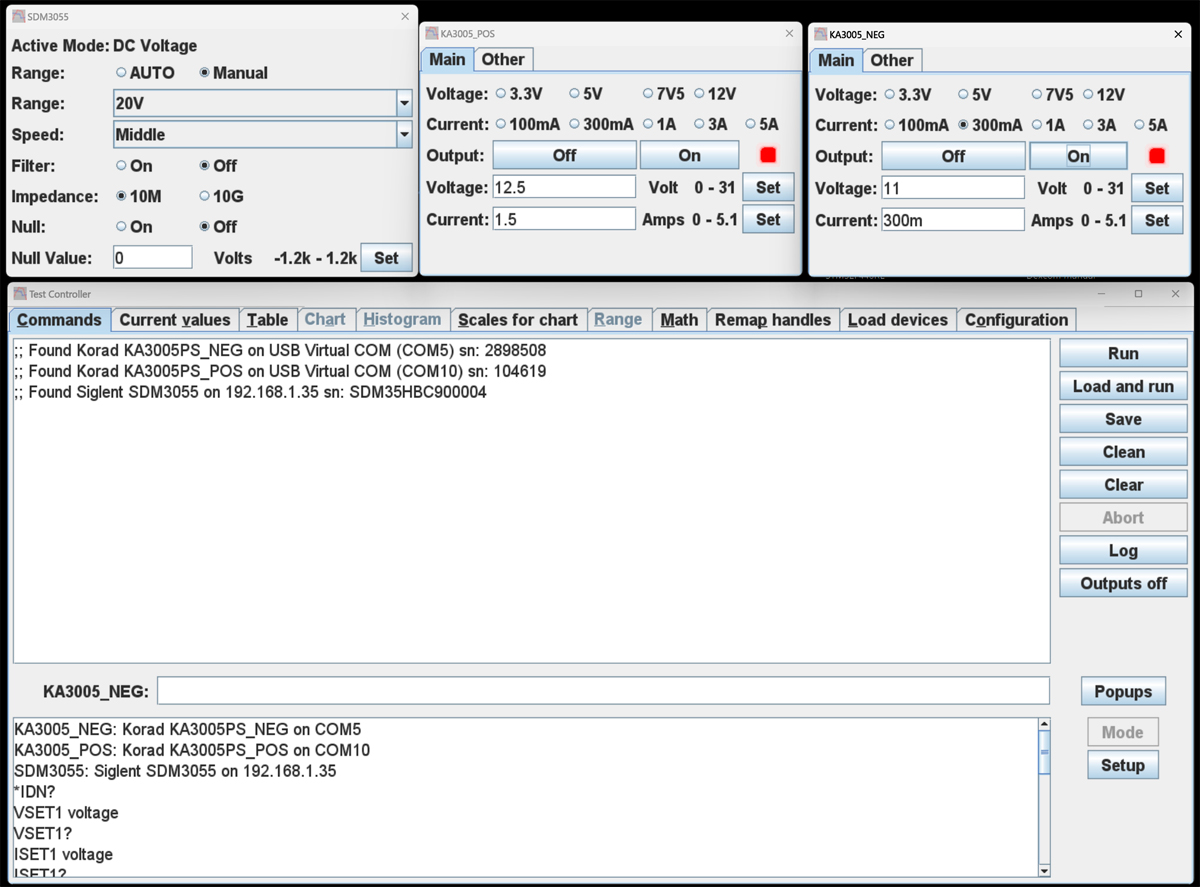
Task: Choose 3.3V preset in KA3005_NEG
Action: [906, 95]
